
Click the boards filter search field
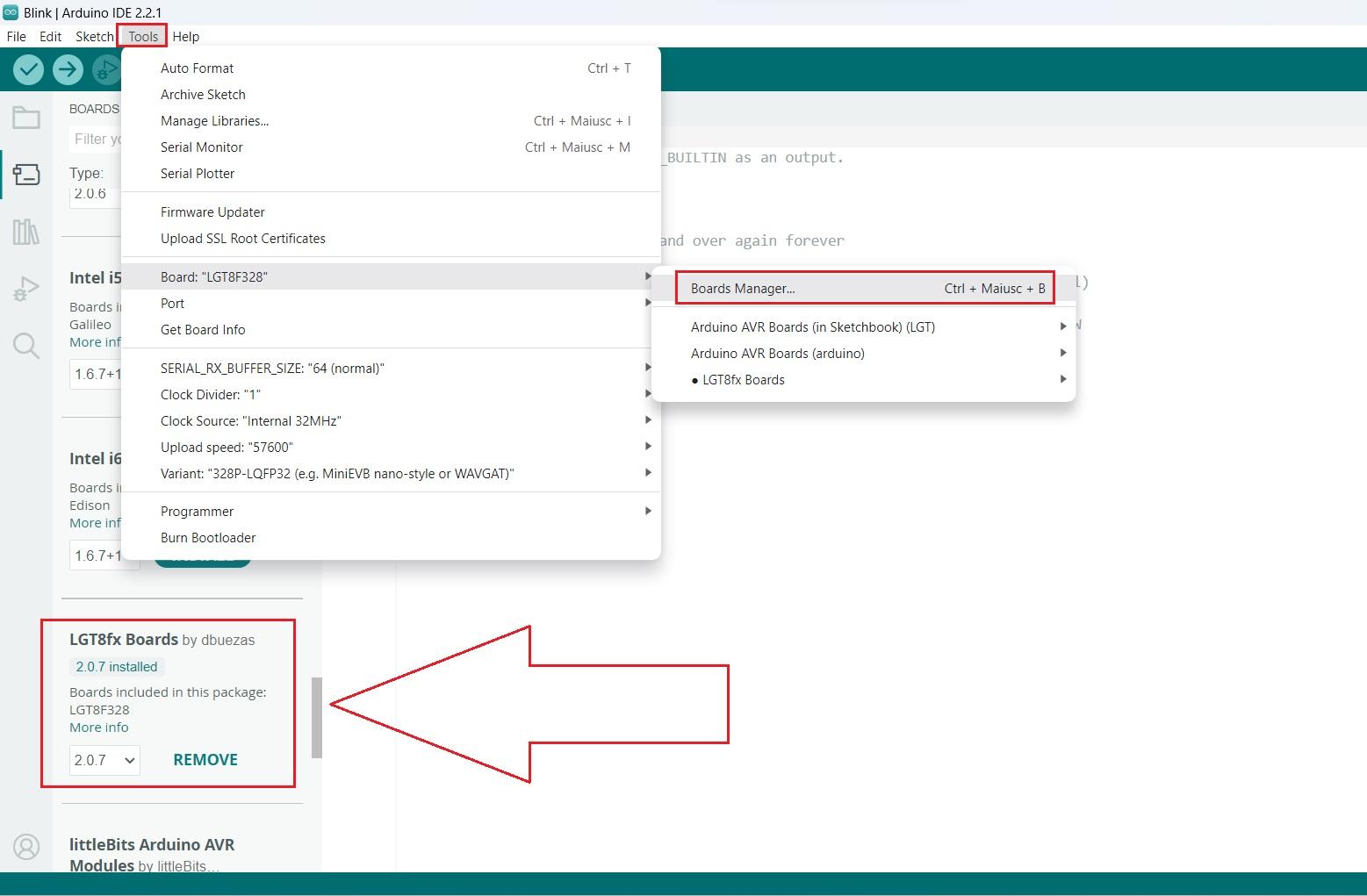pyautogui.click(x=95, y=139)
